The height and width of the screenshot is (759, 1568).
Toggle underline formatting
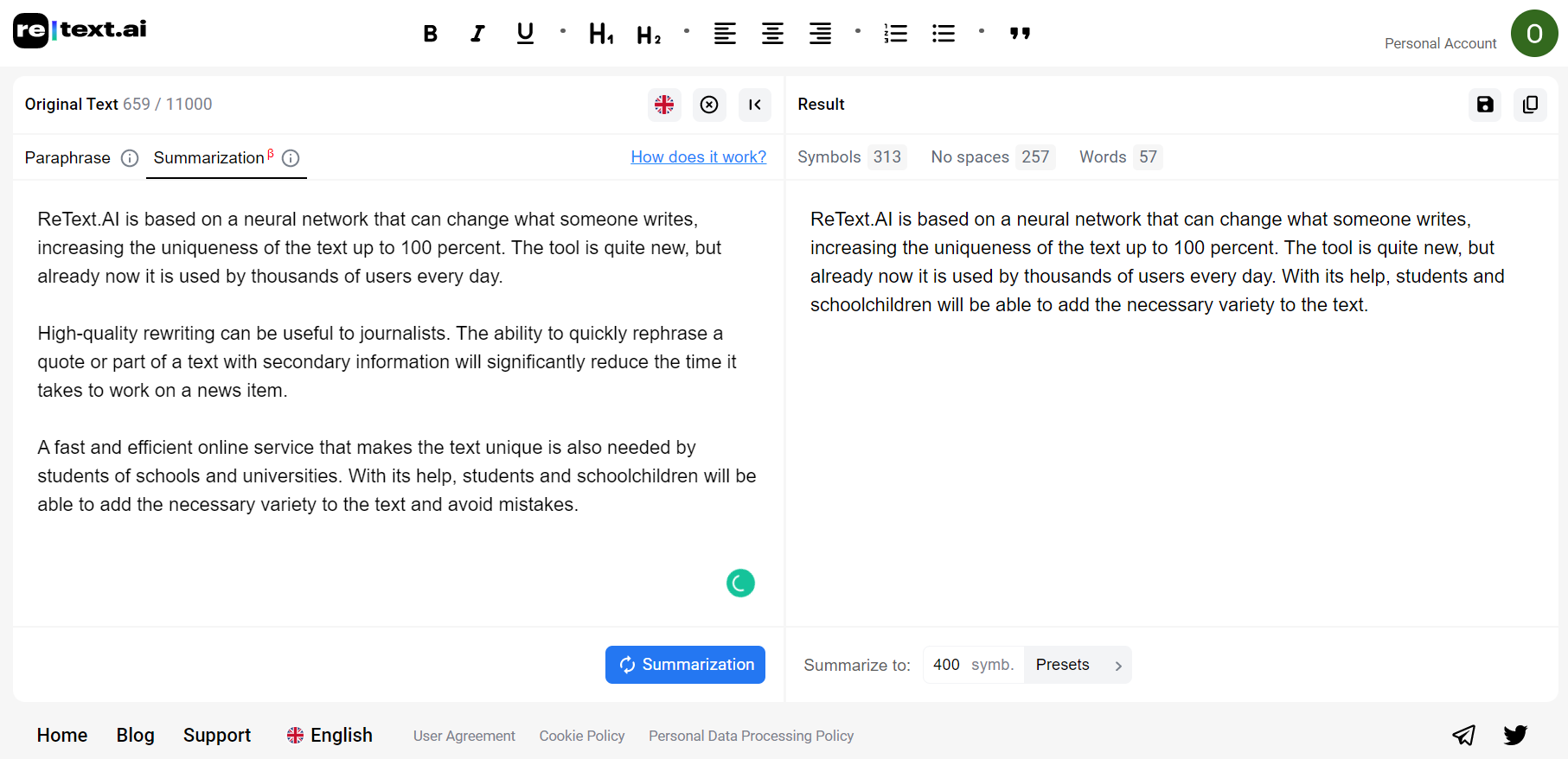pos(525,34)
